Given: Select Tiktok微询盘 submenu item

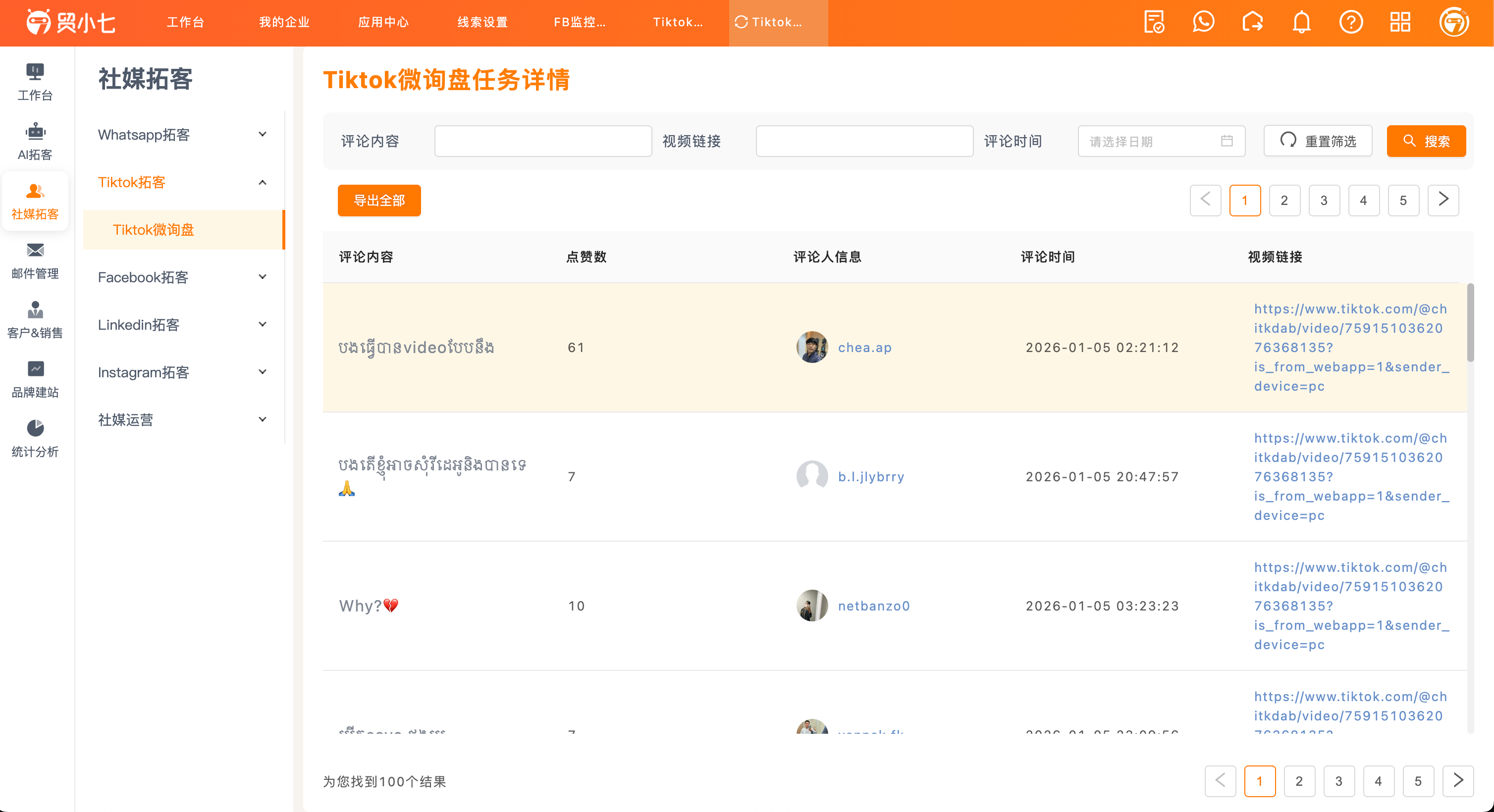Looking at the screenshot, I should point(183,230).
